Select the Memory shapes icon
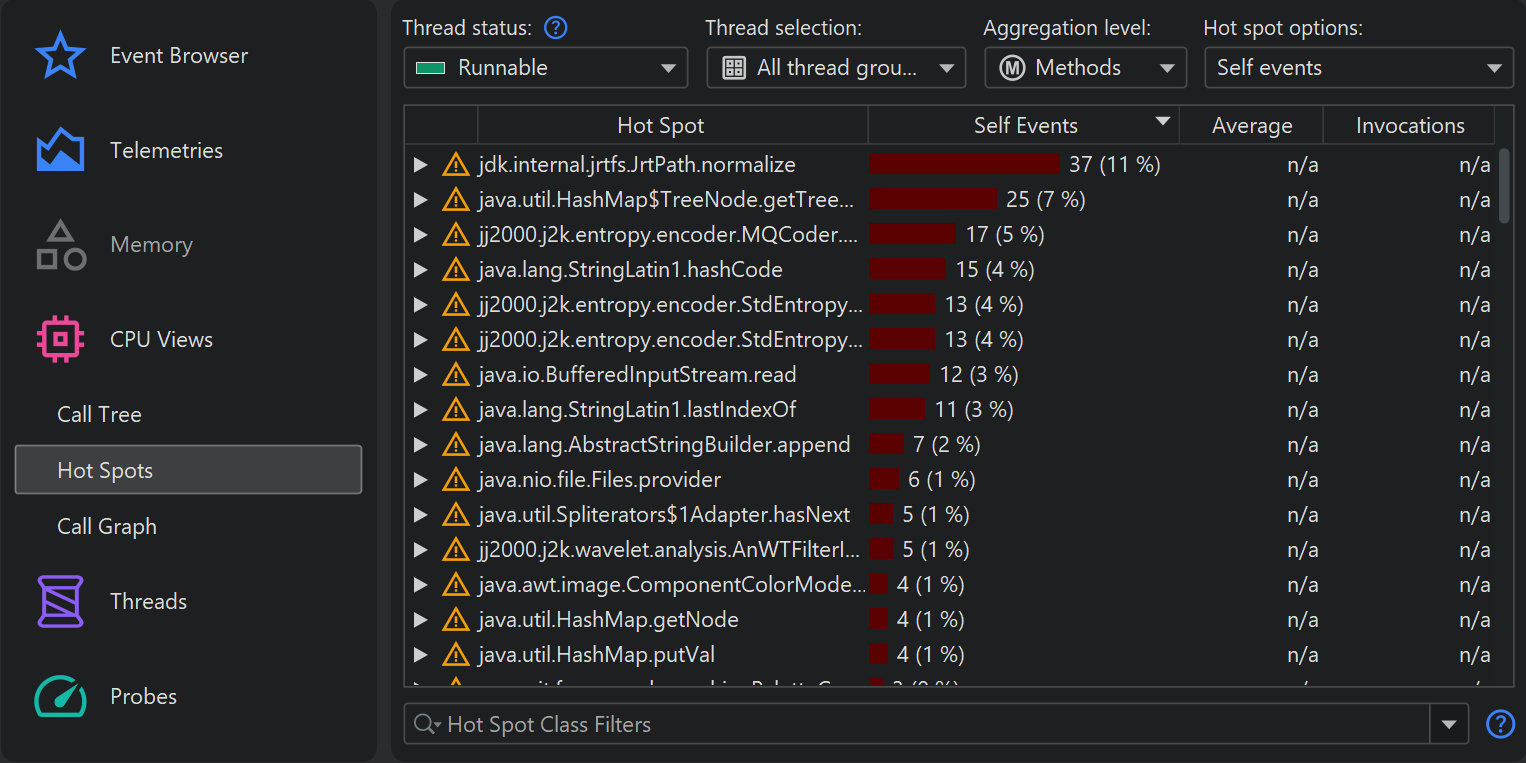The height and width of the screenshot is (763, 1526). tap(60, 245)
